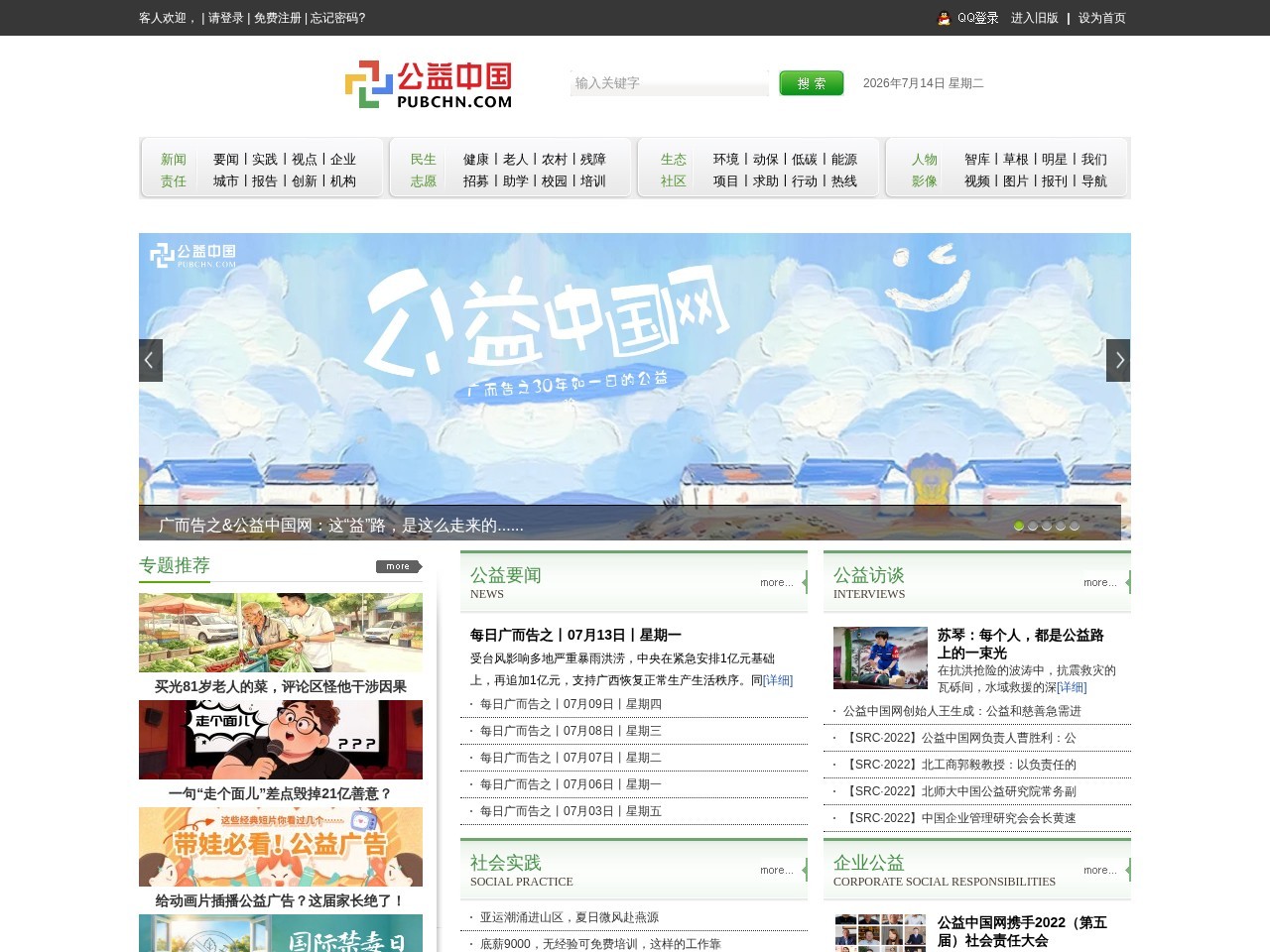Open 每日广而告之 07月06日 星期一

click(571, 784)
